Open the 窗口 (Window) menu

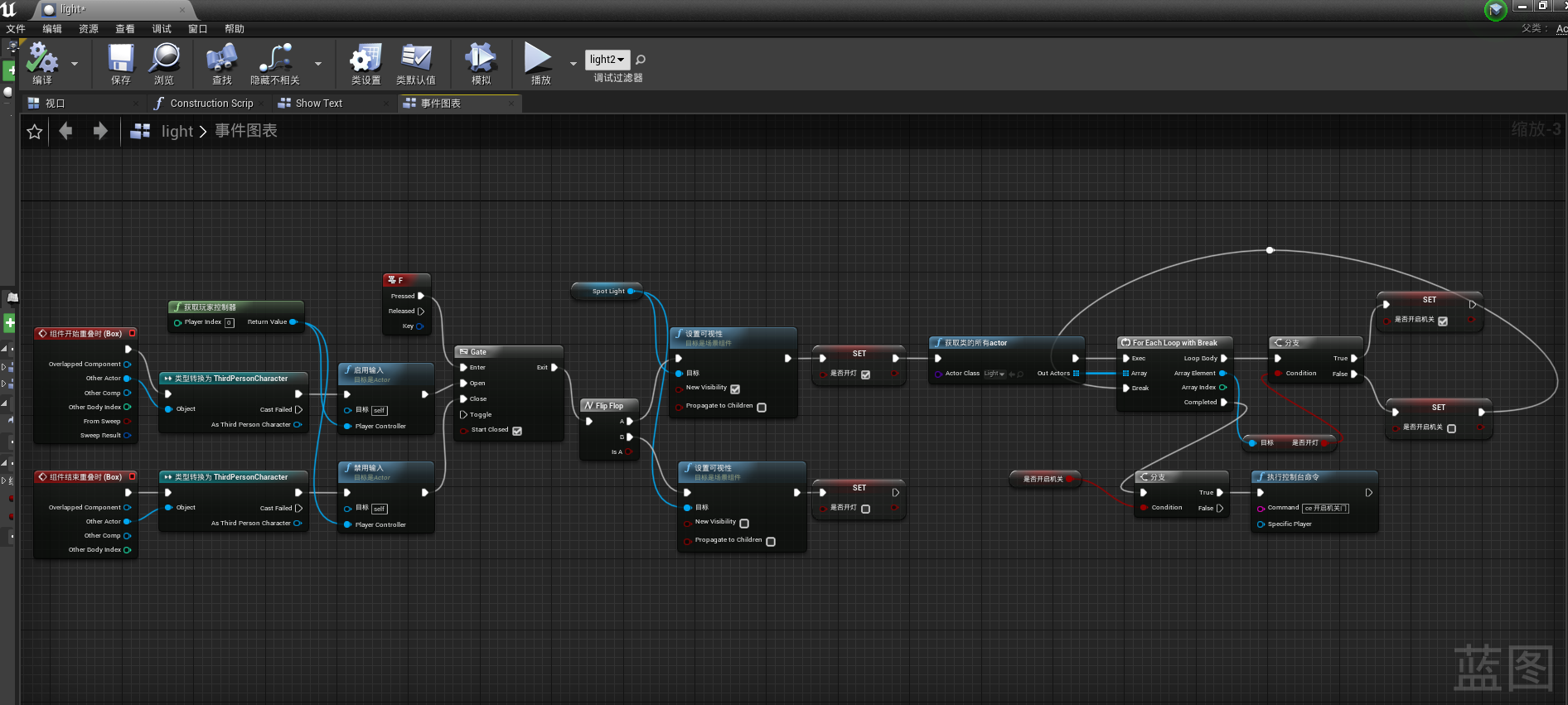point(197,29)
